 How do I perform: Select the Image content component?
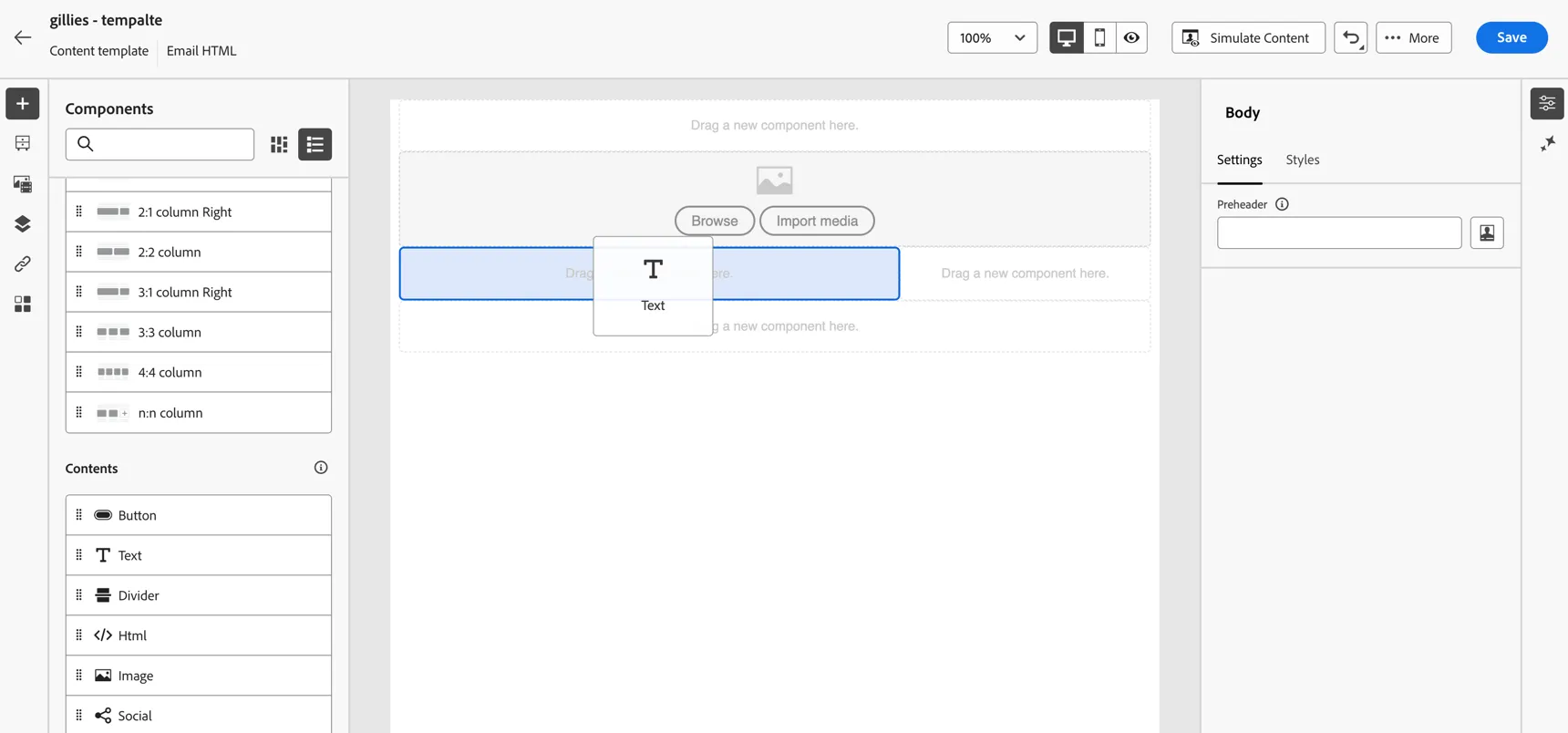coord(199,676)
